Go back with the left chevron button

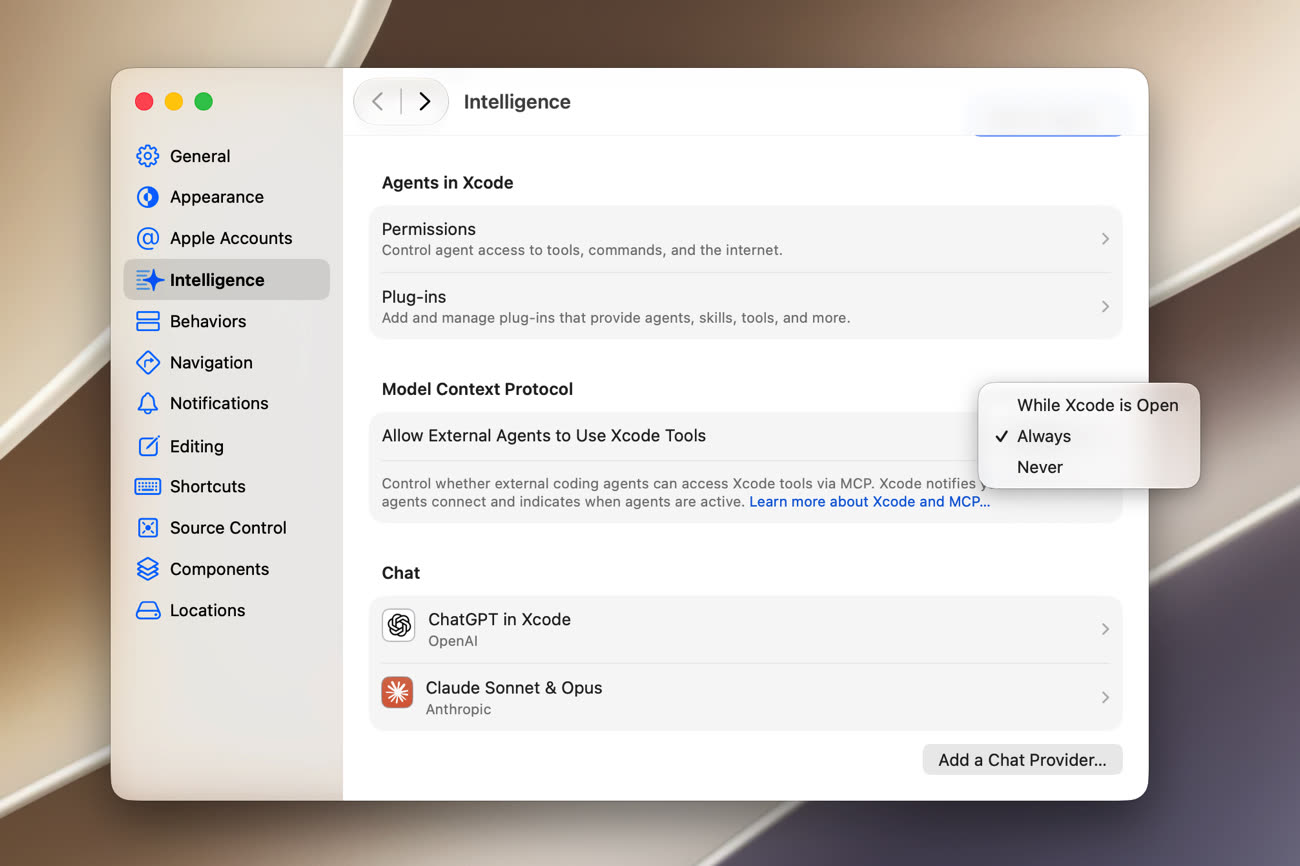[x=378, y=101]
